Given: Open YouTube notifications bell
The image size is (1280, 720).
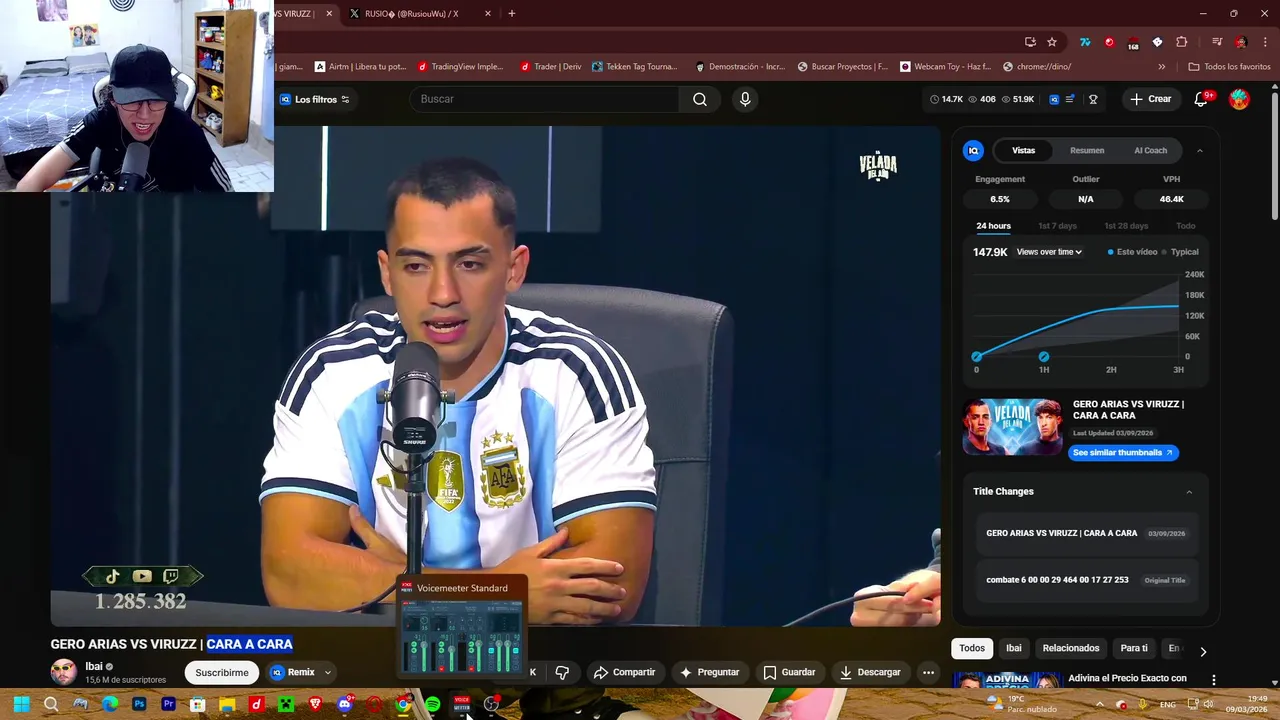Looking at the screenshot, I should [x=1202, y=99].
